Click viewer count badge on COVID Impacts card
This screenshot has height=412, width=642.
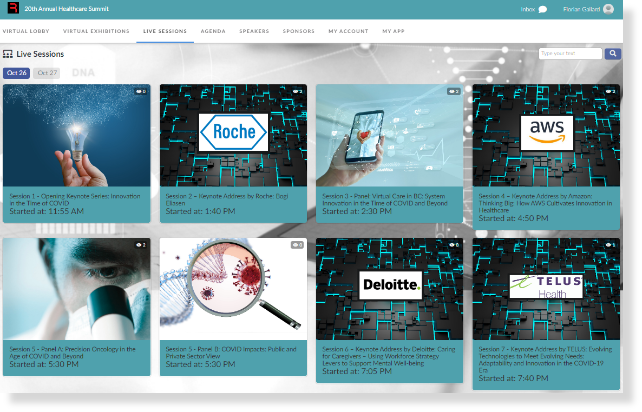coord(298,245)
